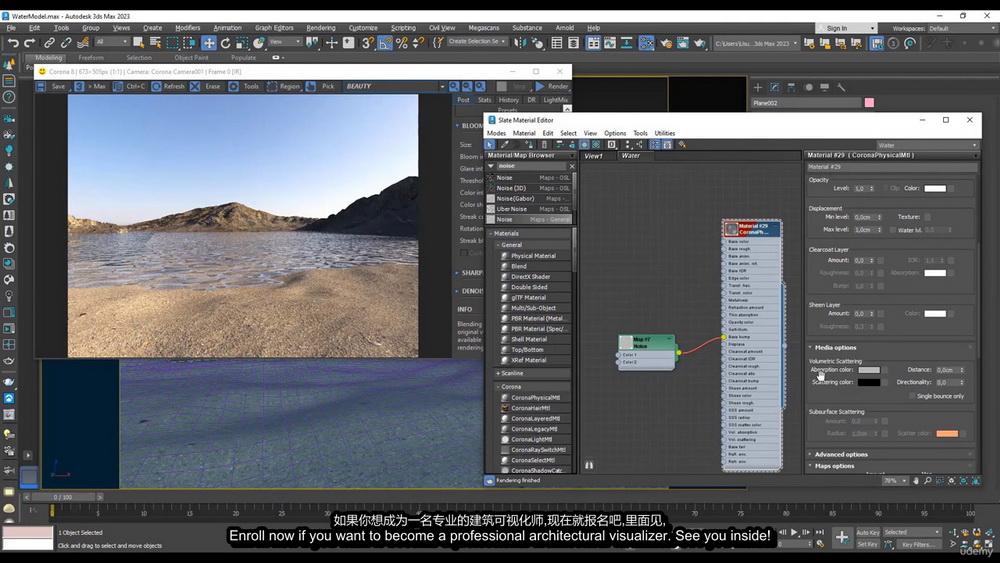
Task: Click the pan hand tool in Slate editor
Action: 916,481
